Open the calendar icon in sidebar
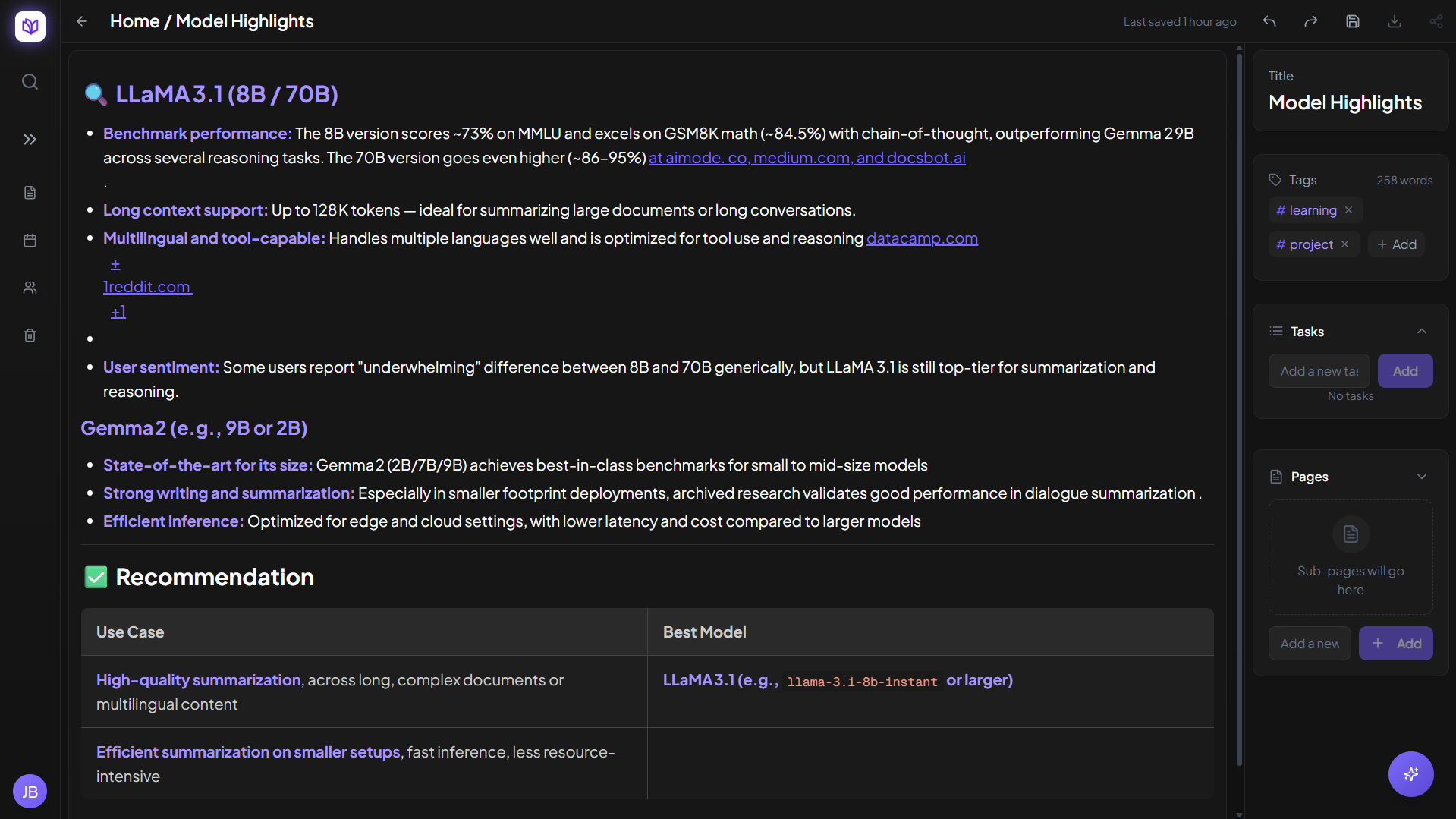This screenshot has height=819, width=1456. tap(30, 241)
